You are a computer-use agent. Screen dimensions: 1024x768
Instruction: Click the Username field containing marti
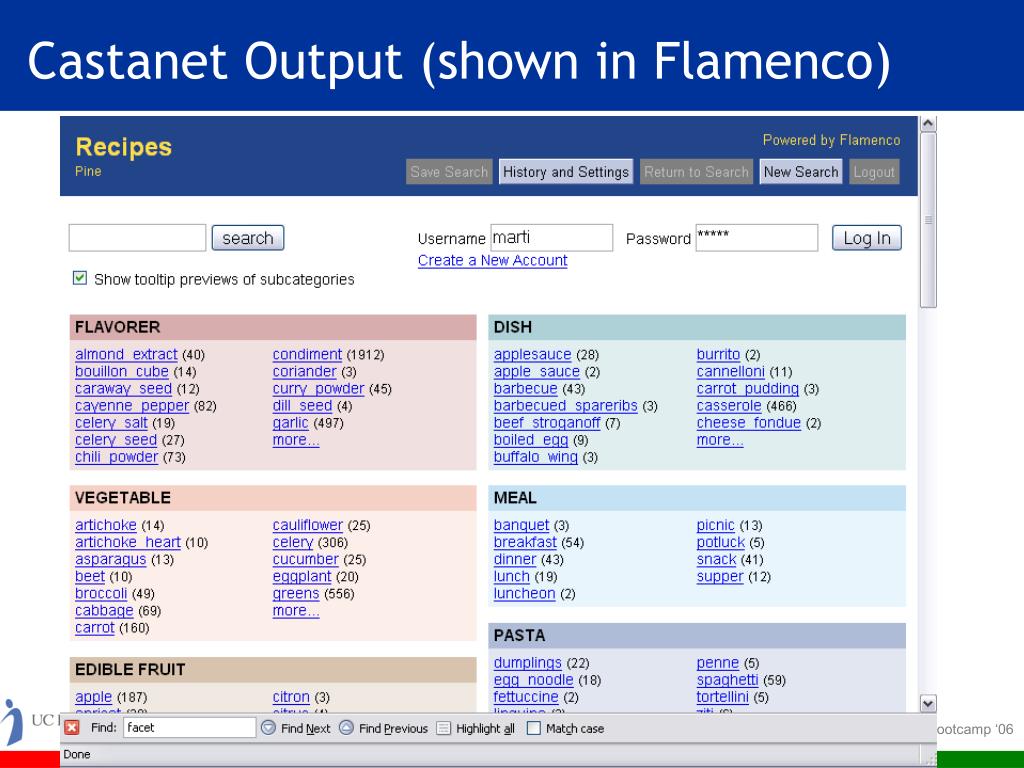click(x=552, y=238)
